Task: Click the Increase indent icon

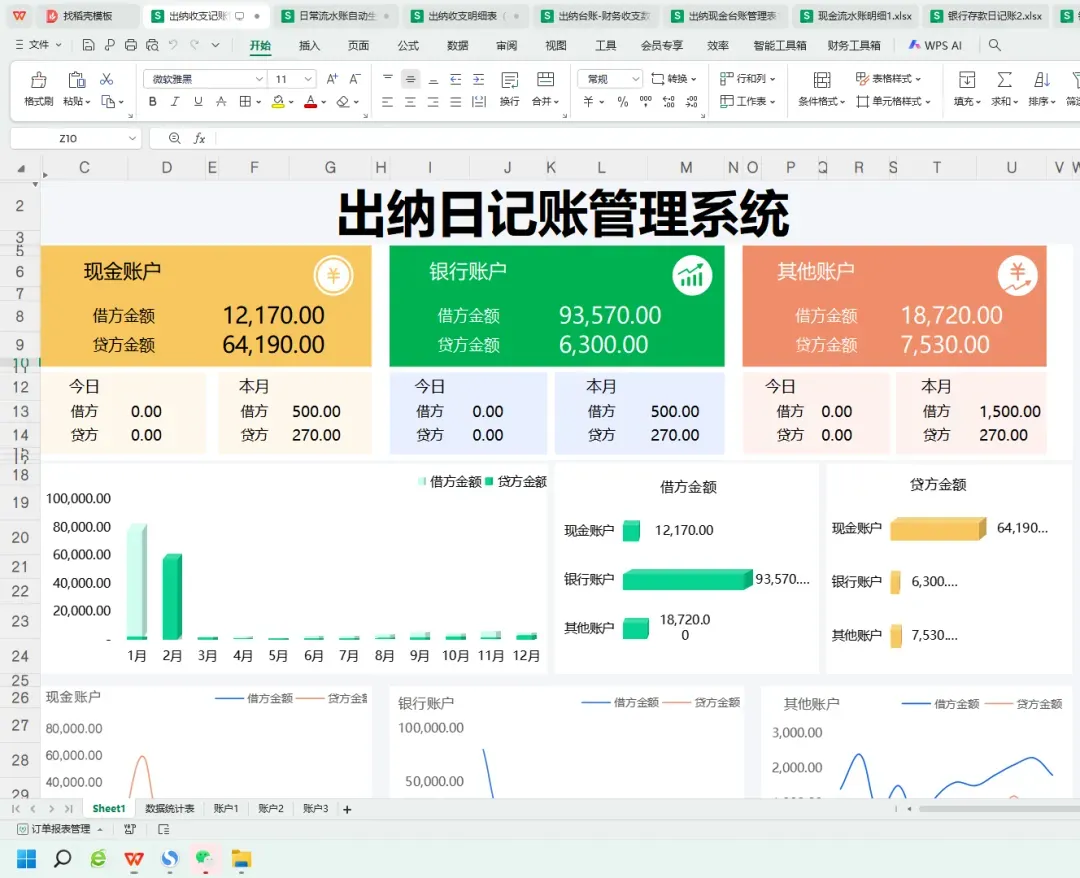Action: coord(478,79)
